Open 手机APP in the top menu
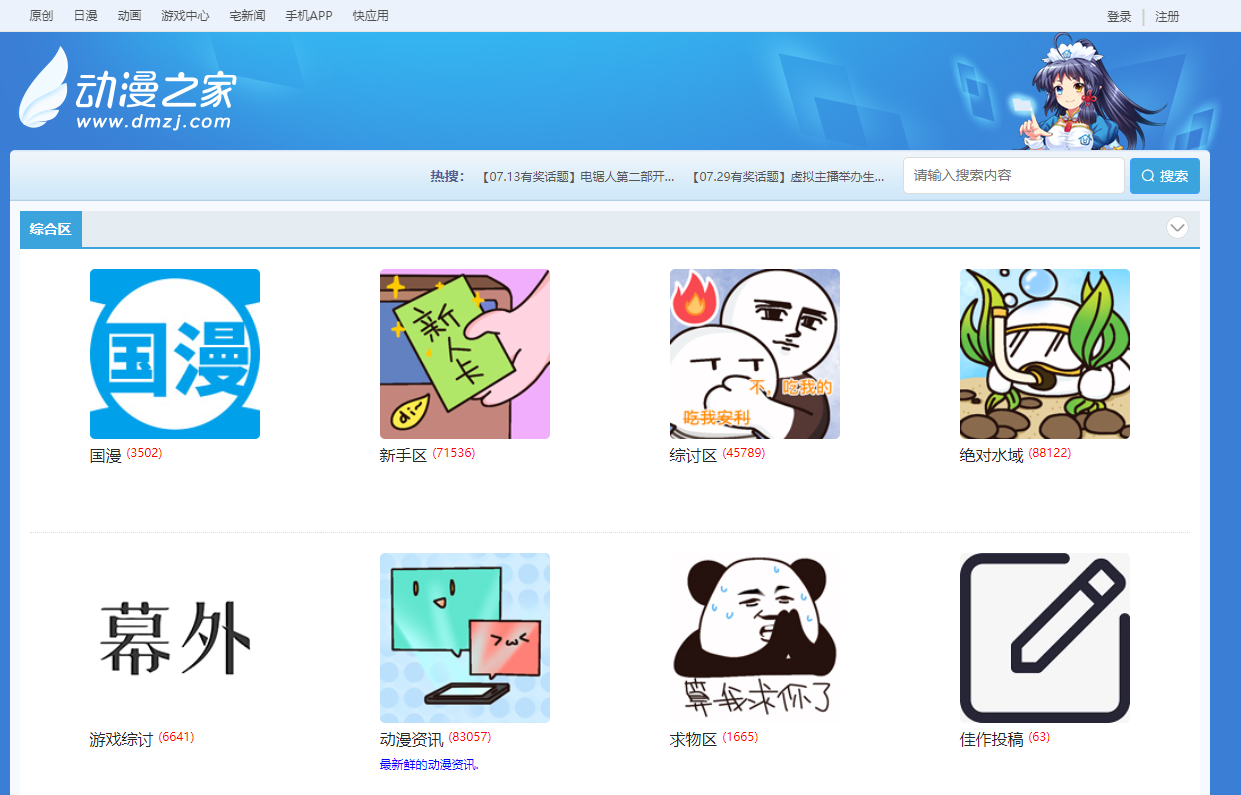Image resolution: width=1241 pixels, height=795 pixels. (x=309, y=16)
